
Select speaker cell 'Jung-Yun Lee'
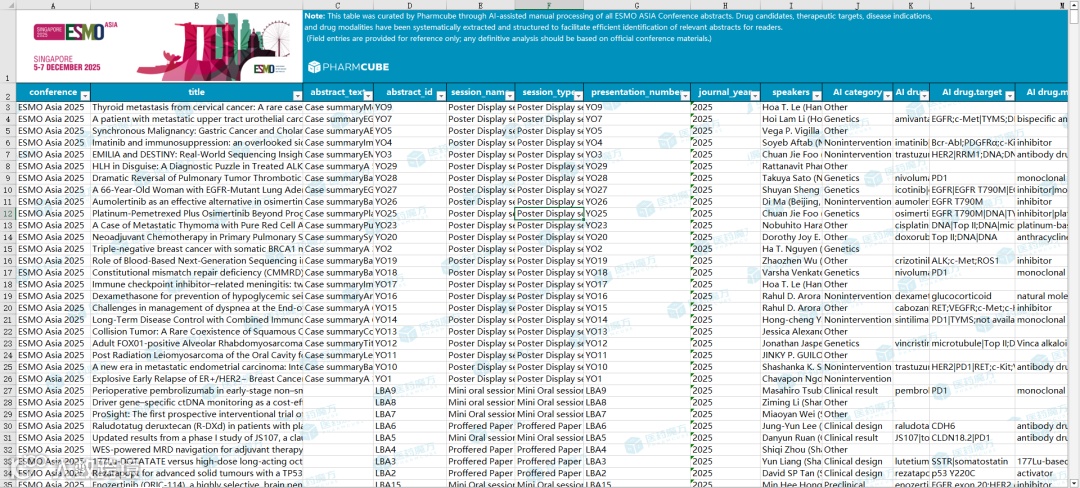(x=791, y=426)
